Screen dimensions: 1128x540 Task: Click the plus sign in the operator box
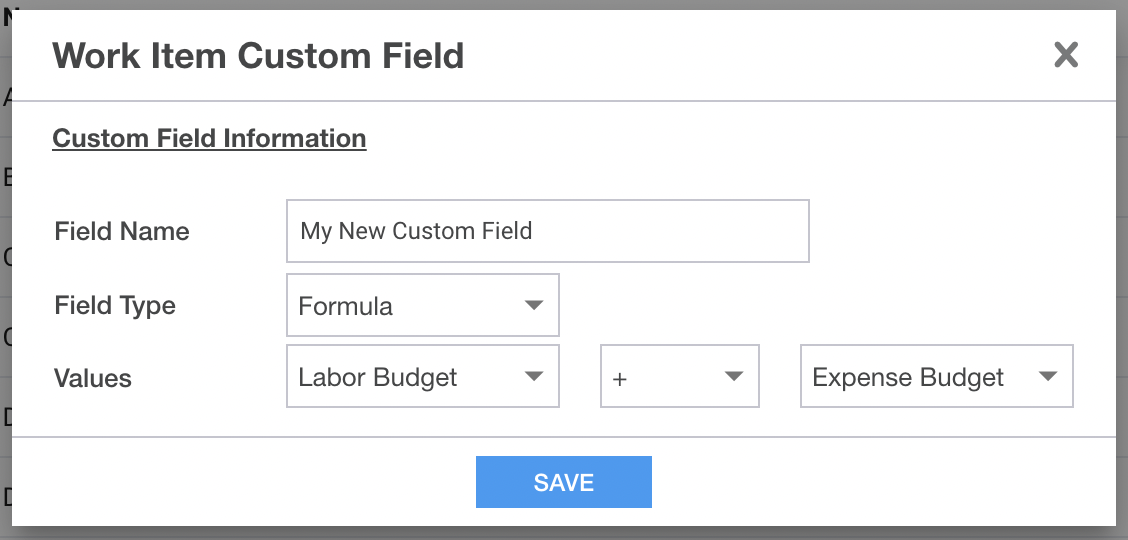[619, 379]
